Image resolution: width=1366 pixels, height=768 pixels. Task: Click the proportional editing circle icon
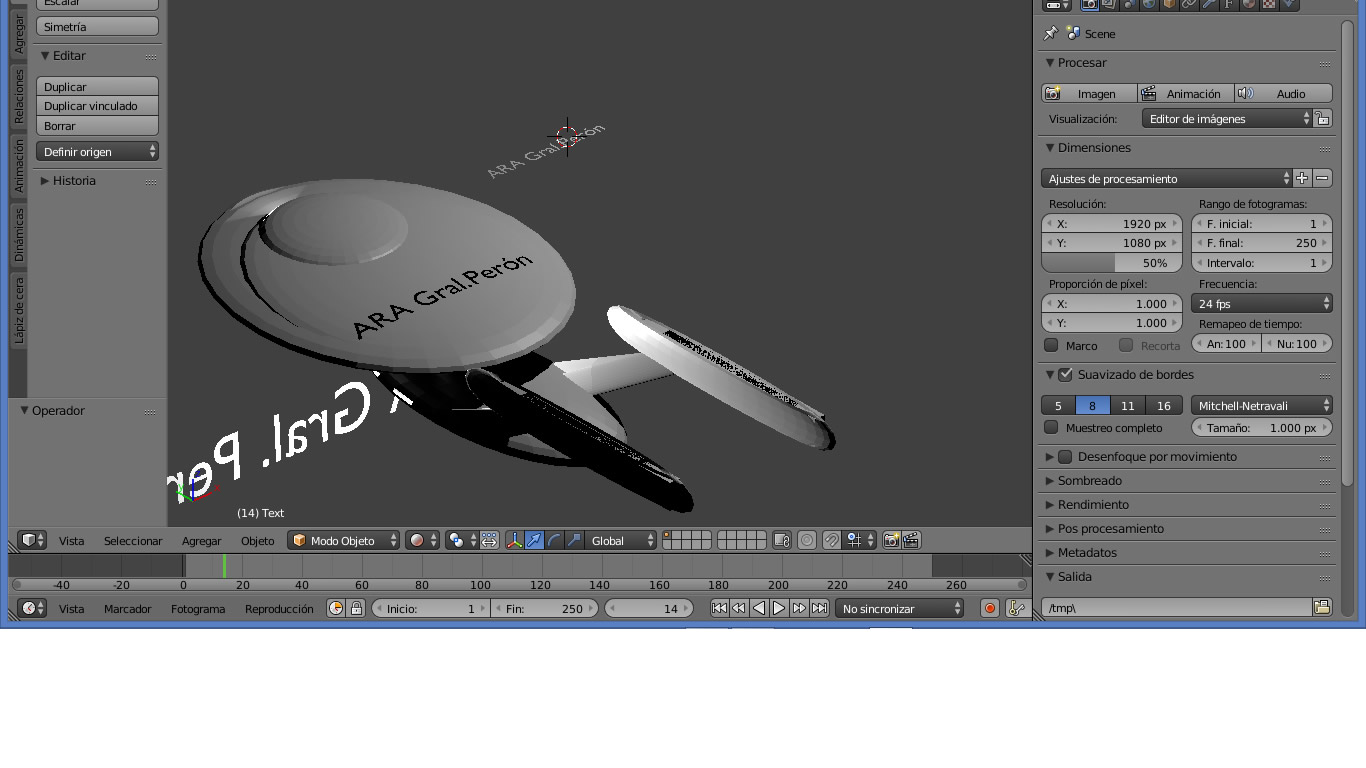(807, 540)
